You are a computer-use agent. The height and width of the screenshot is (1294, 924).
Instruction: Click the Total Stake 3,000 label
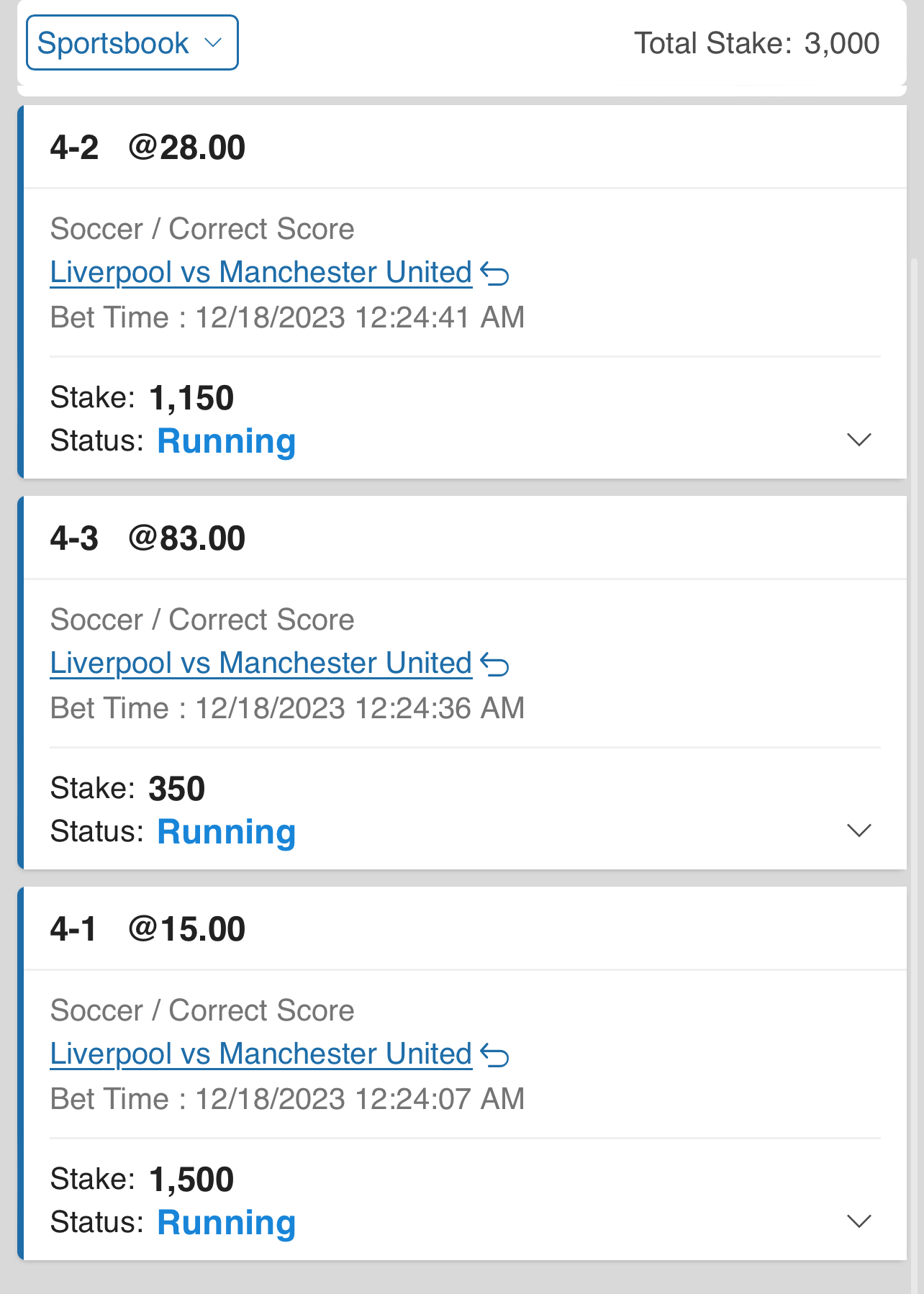(756, 43)
